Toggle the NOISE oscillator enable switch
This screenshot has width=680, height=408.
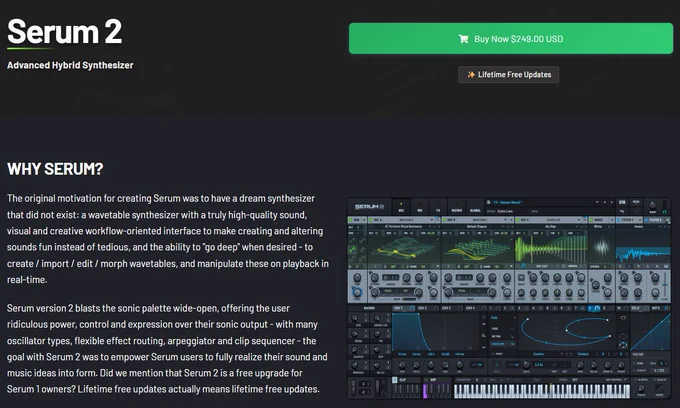(x=592, y=220)
